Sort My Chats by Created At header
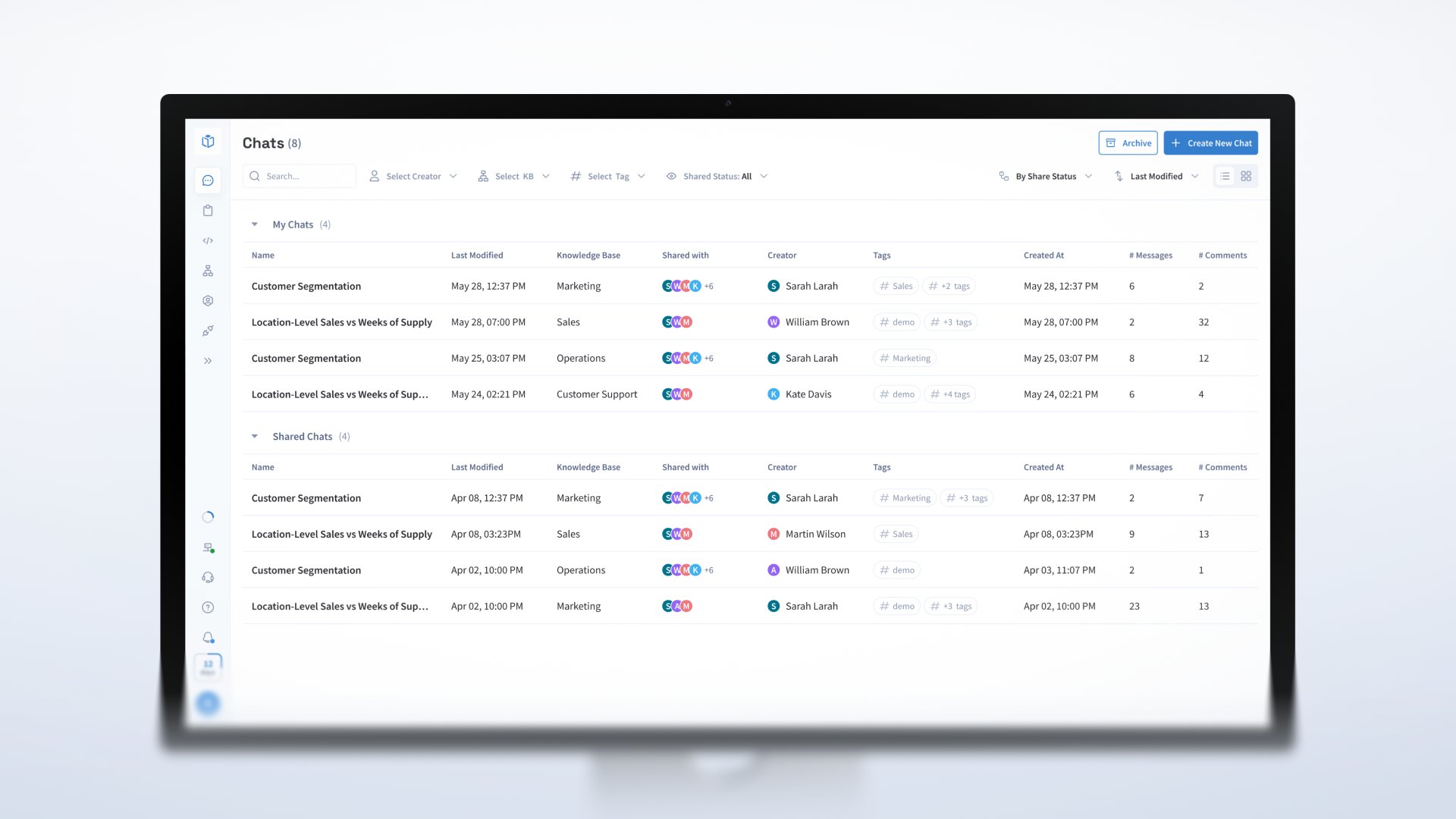The height and width of the screenshot is (819, 1456). click(1043, 256)
